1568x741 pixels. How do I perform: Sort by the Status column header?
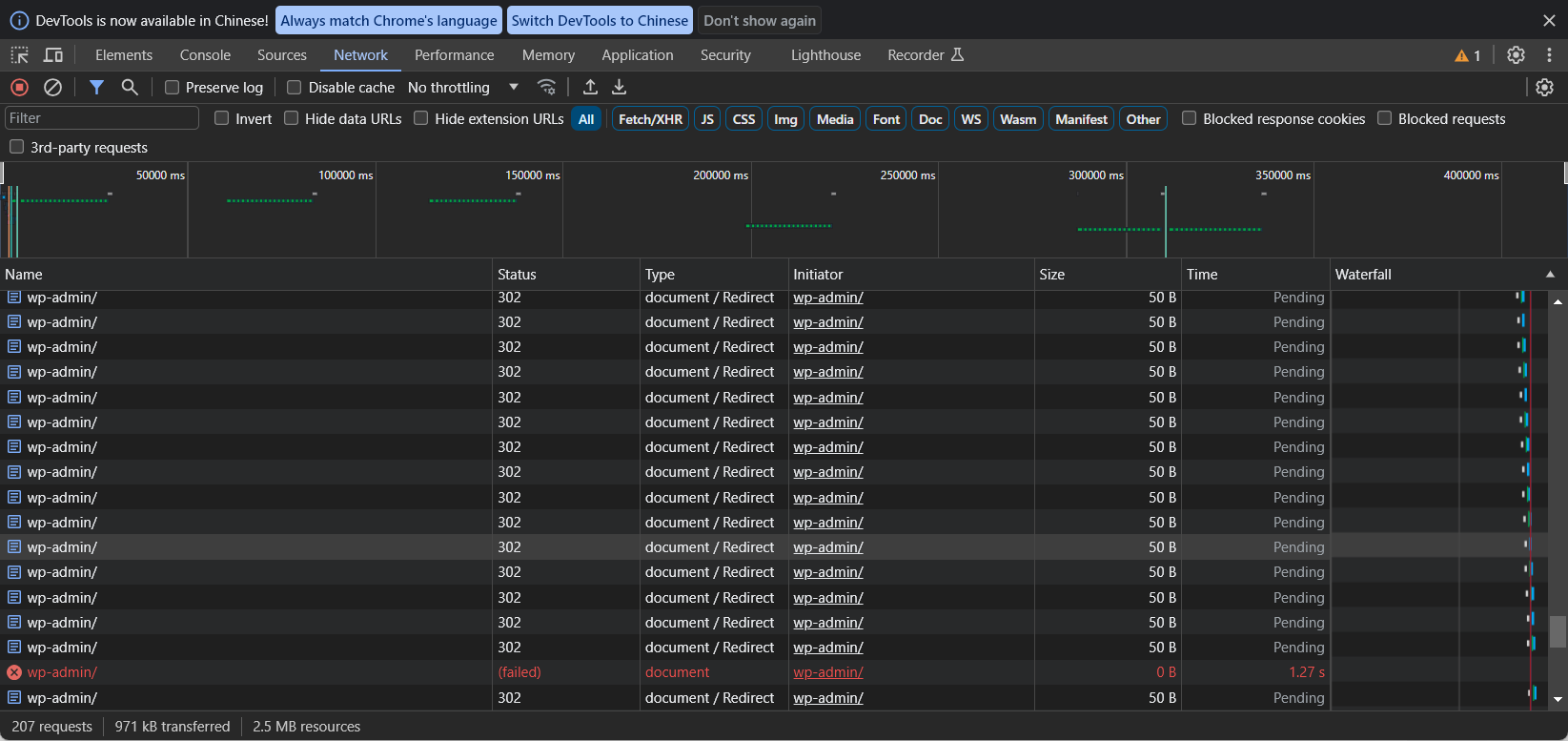pyautogui.click(x=566, y=274)
